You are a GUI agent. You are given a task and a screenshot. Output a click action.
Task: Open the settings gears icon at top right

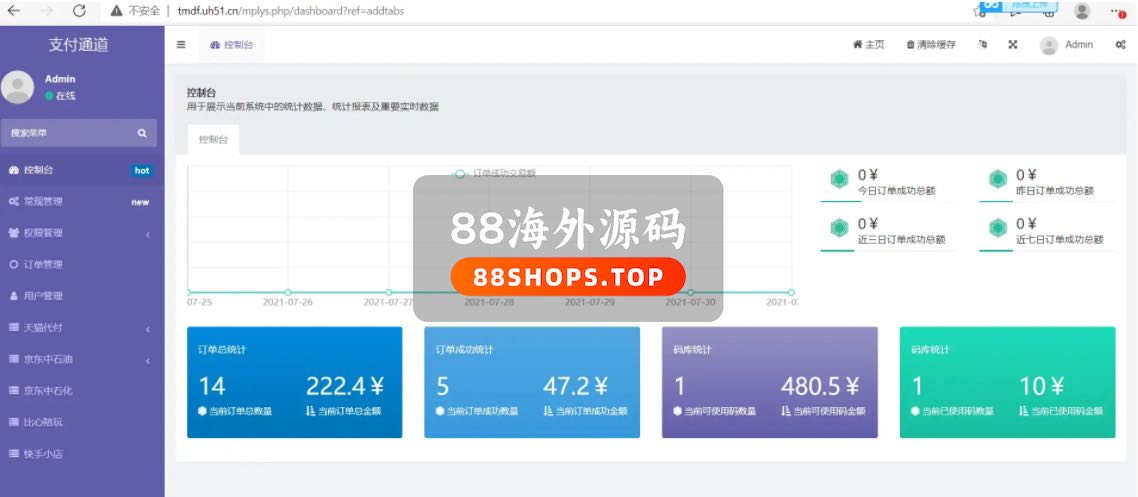pos(1120,45)
